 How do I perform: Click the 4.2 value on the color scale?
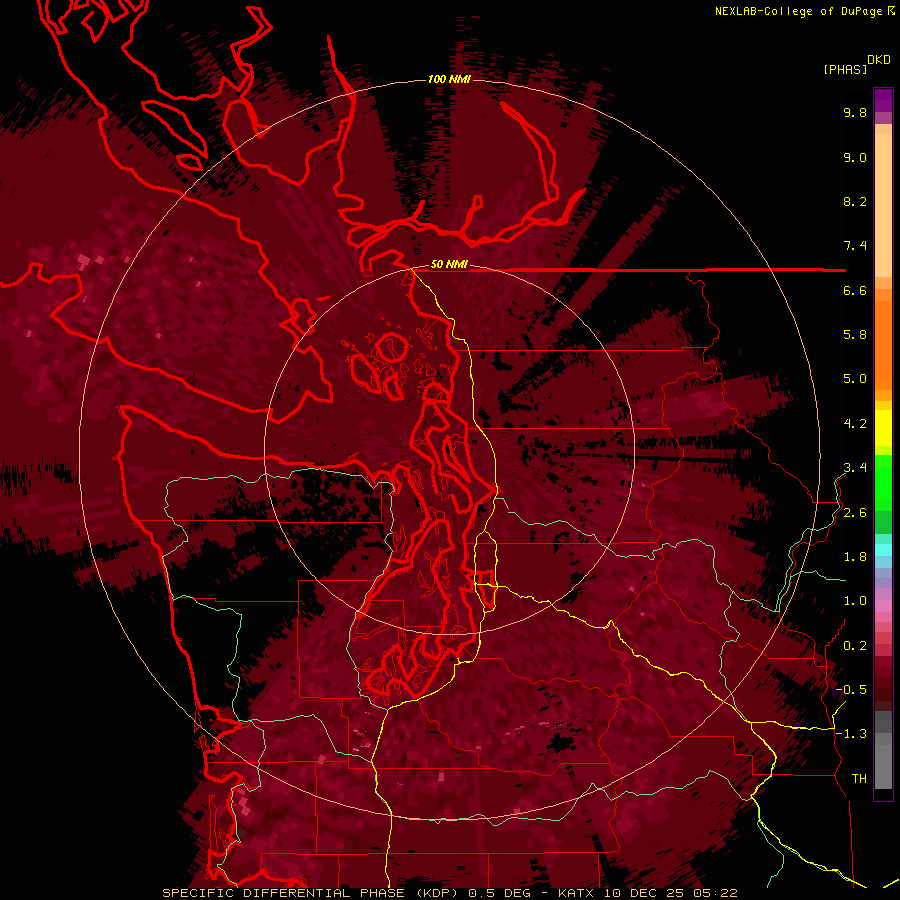pos(855,424)
